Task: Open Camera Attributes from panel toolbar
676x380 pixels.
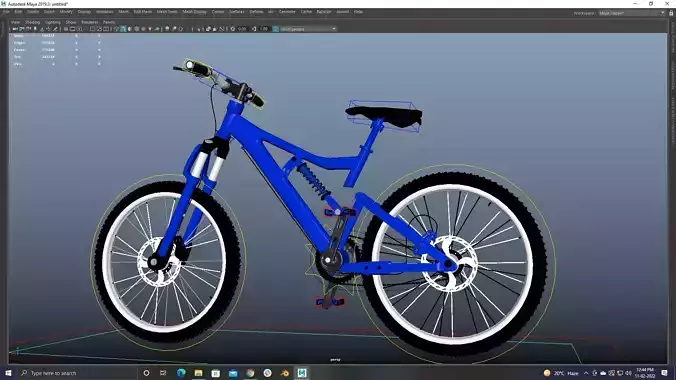Action: 28,29
